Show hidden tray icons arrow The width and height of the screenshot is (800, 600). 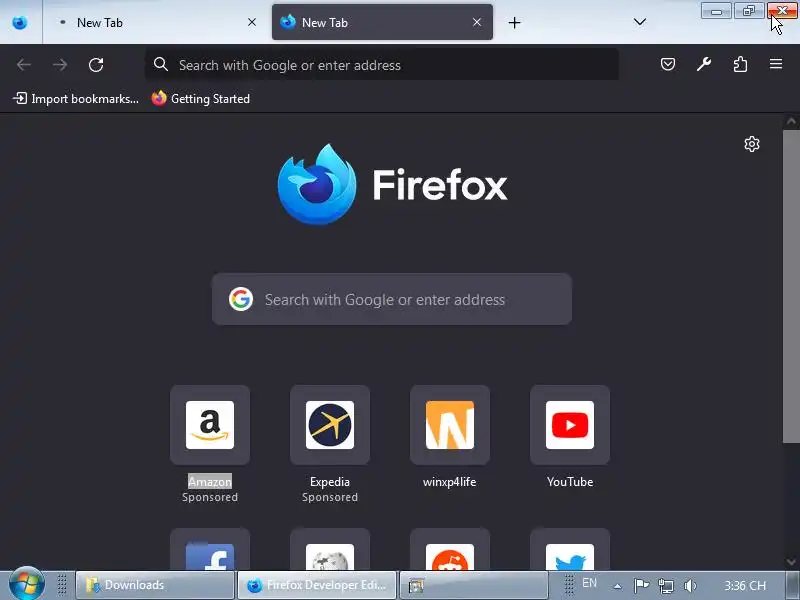click(617, 586)
